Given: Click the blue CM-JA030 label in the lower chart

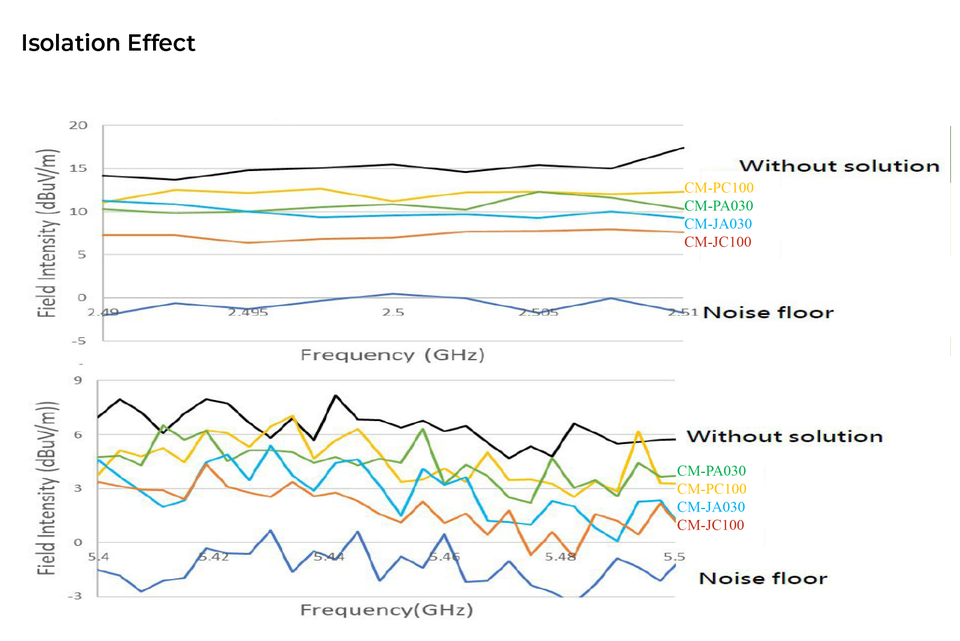Looking at the screenshot, I should click(711, 507).
